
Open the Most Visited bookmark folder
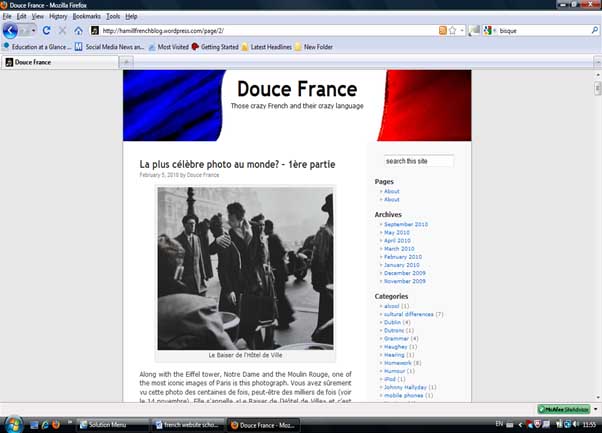[x=169, y=47]
